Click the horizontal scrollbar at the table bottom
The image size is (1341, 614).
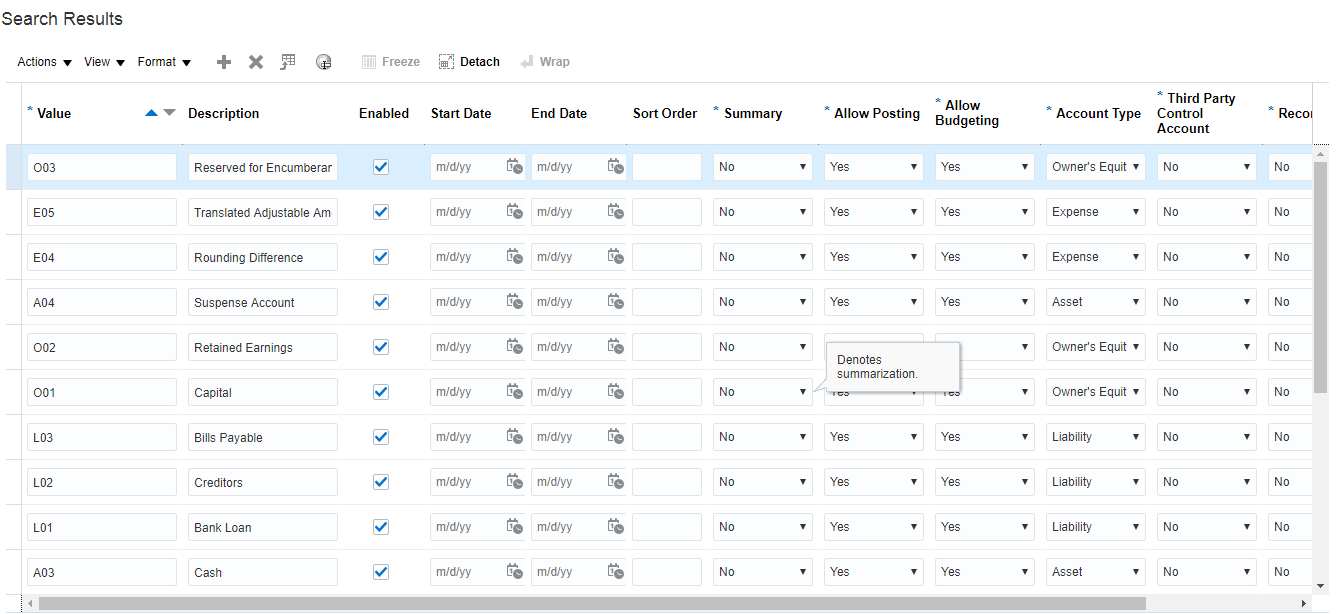tap(590, 604)
